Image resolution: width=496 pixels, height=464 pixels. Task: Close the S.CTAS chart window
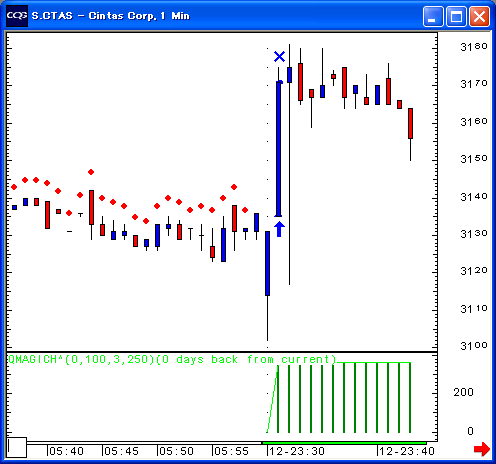click(x=479, y=16)
